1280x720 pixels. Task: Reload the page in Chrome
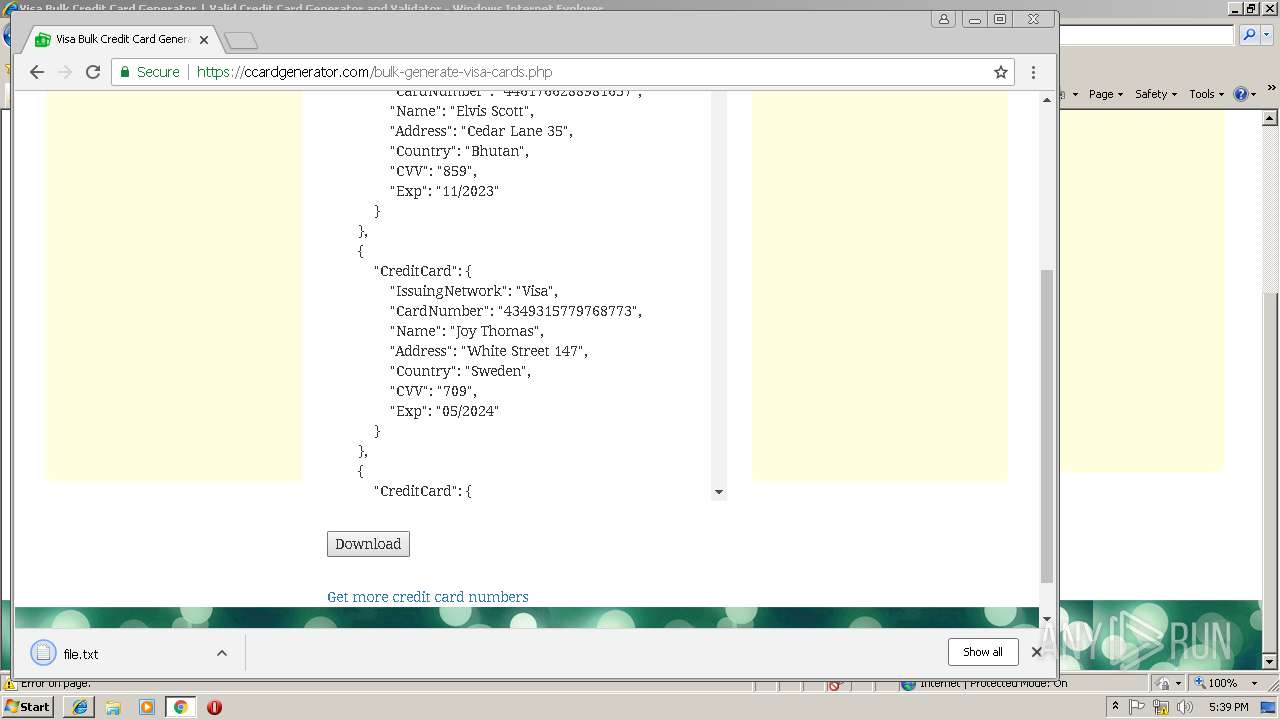coord(93,72)
